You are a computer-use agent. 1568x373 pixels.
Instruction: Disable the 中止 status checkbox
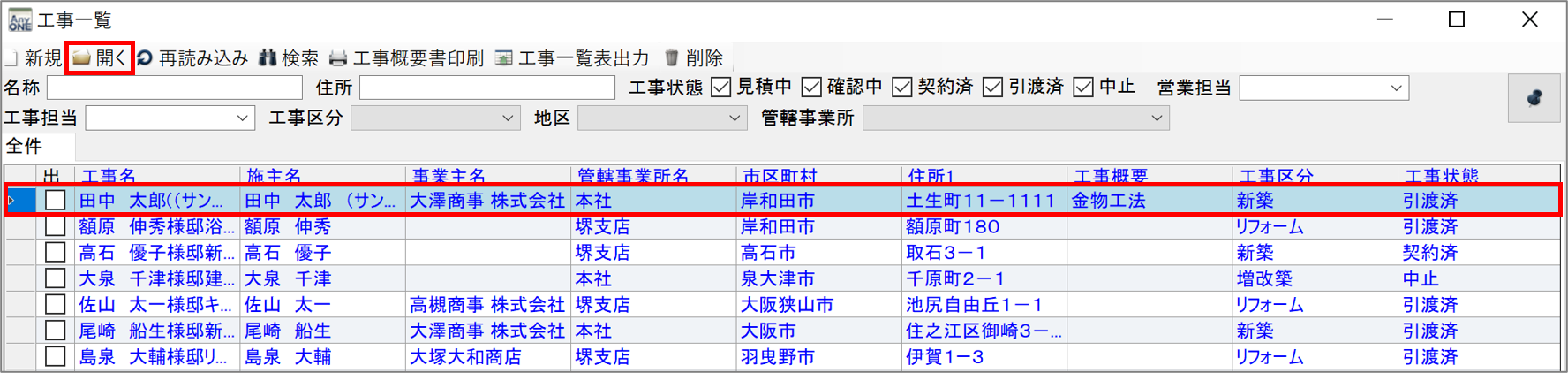coord(1083,87)
